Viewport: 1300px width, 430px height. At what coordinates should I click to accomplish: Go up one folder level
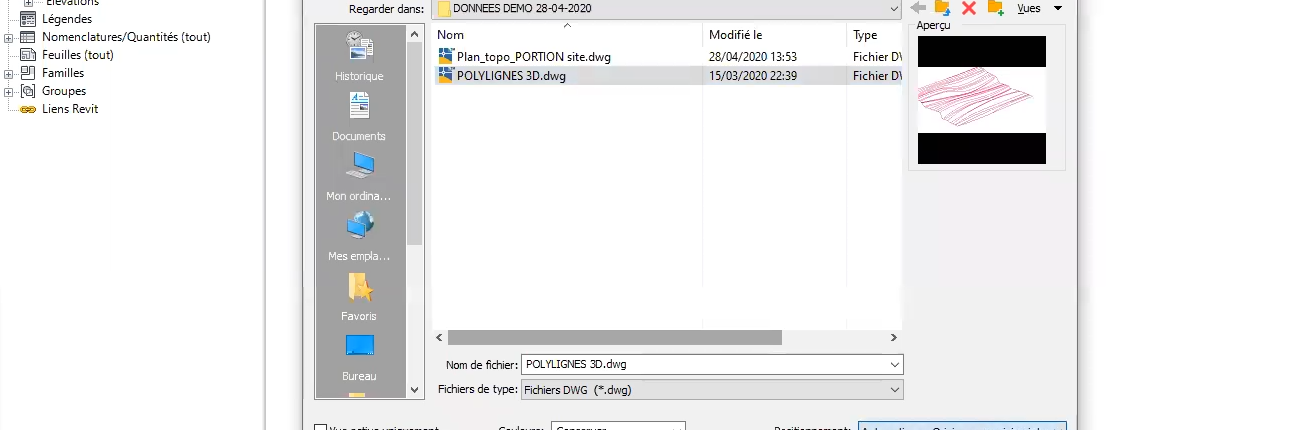(942, 8)
